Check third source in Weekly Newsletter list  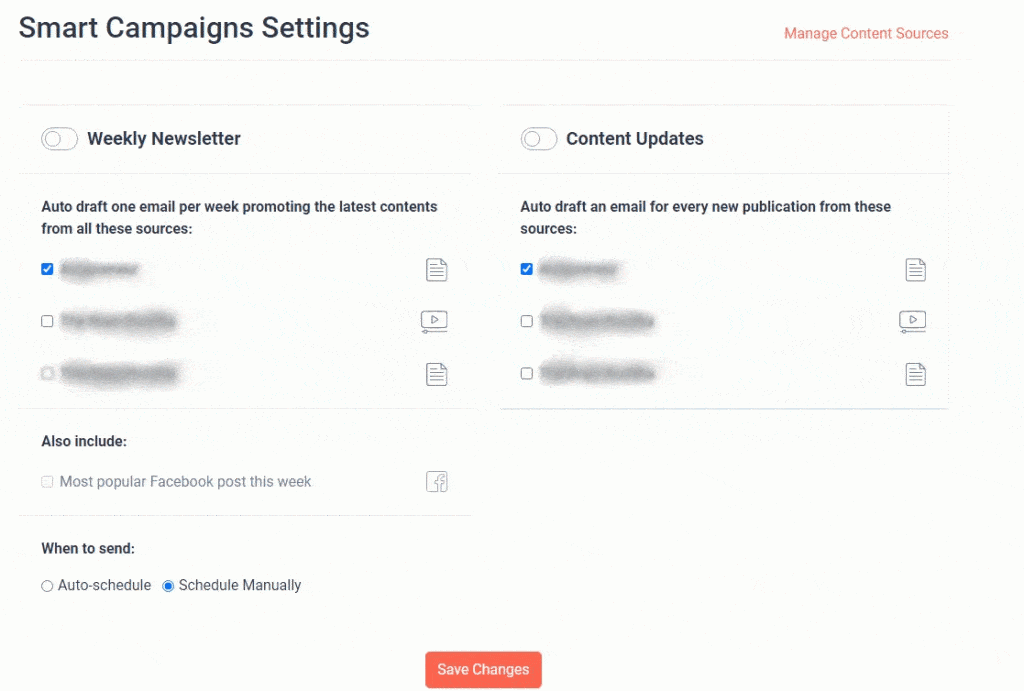(x=47, y=373)
